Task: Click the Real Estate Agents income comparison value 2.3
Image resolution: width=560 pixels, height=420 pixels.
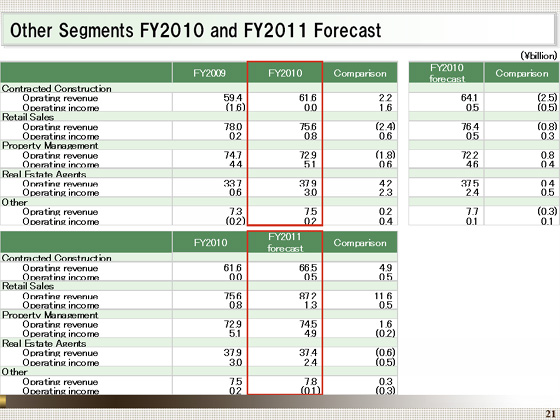Action: [x=386, y=192]
